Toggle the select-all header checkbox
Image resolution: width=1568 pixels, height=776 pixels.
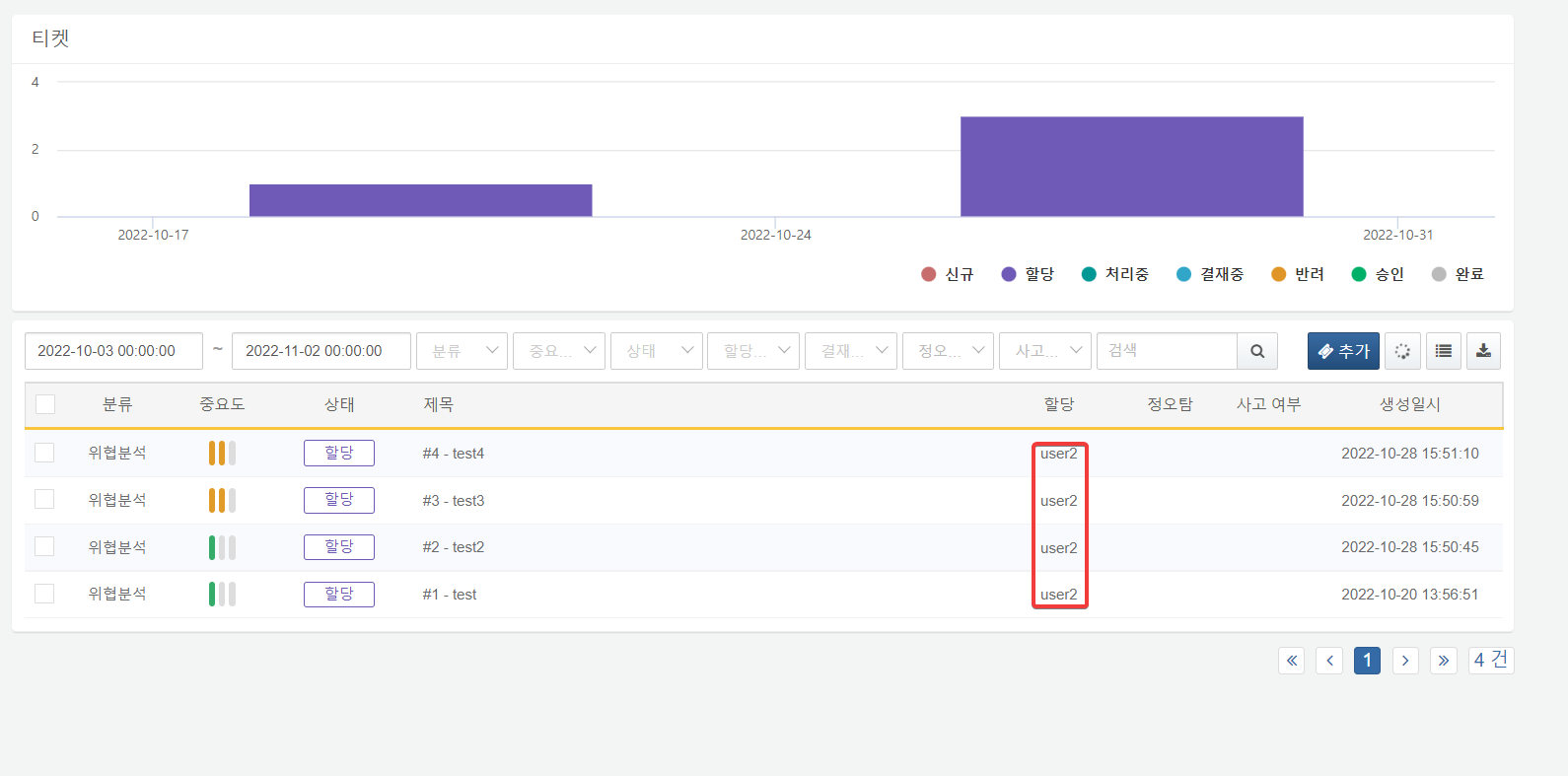tap(45, 404)
